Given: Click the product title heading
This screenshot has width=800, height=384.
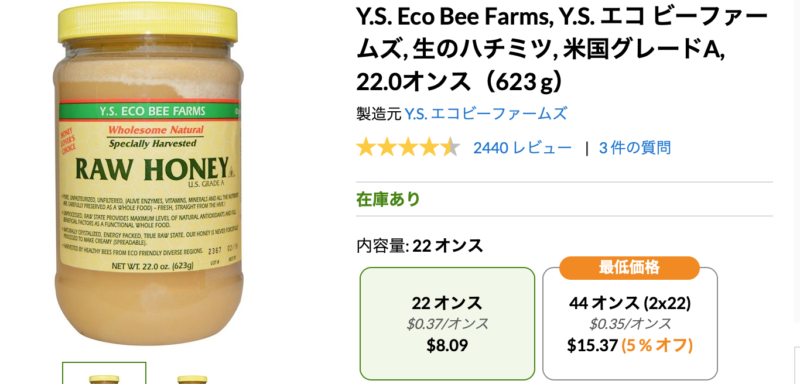Looking at the screenshot, I should (561, 48).
